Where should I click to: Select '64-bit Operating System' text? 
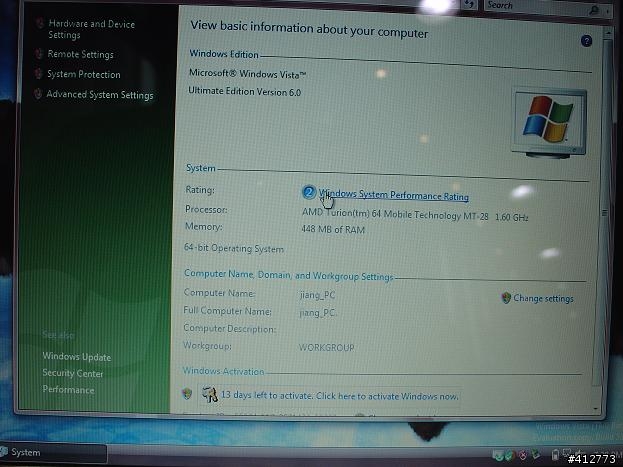click(x=234, y=249)
